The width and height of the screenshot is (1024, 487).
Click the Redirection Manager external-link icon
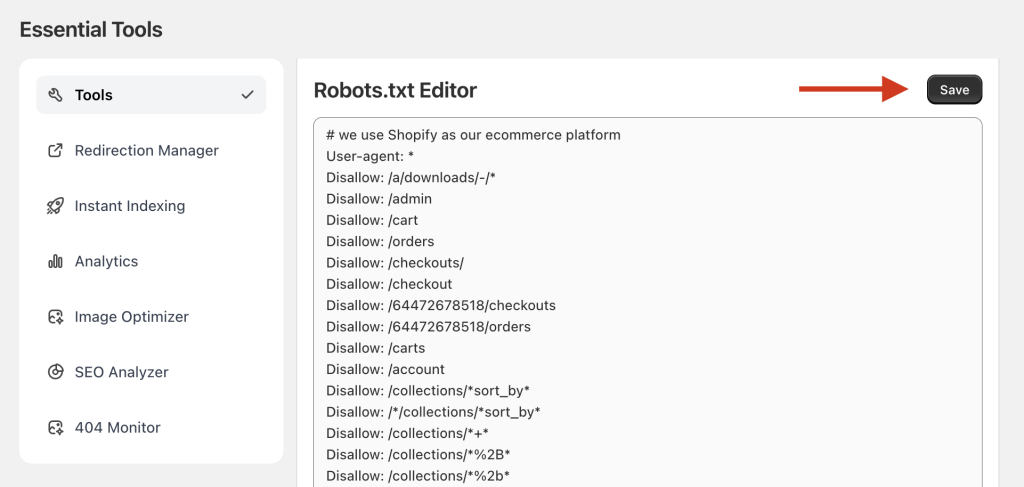tap(56, 151)
